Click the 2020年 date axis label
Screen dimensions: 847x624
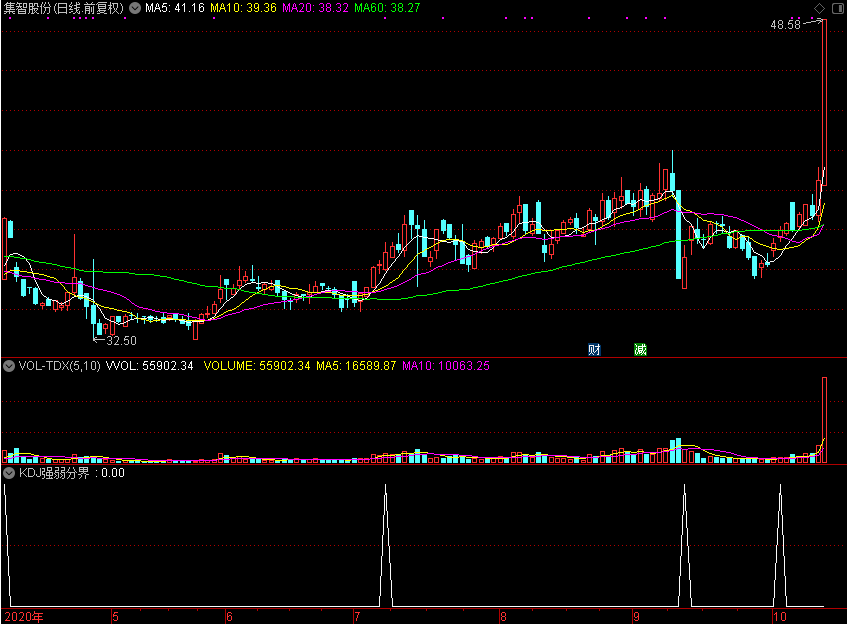tap(24, 616)
